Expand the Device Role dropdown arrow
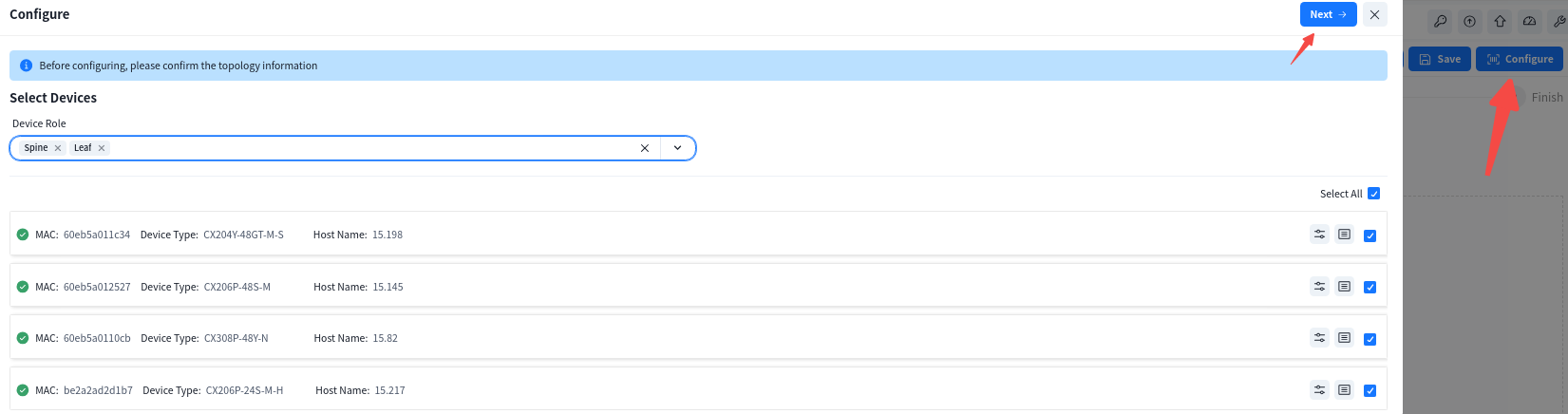The width and height of the screenshot is (1568, 414). tap(677, 148)
